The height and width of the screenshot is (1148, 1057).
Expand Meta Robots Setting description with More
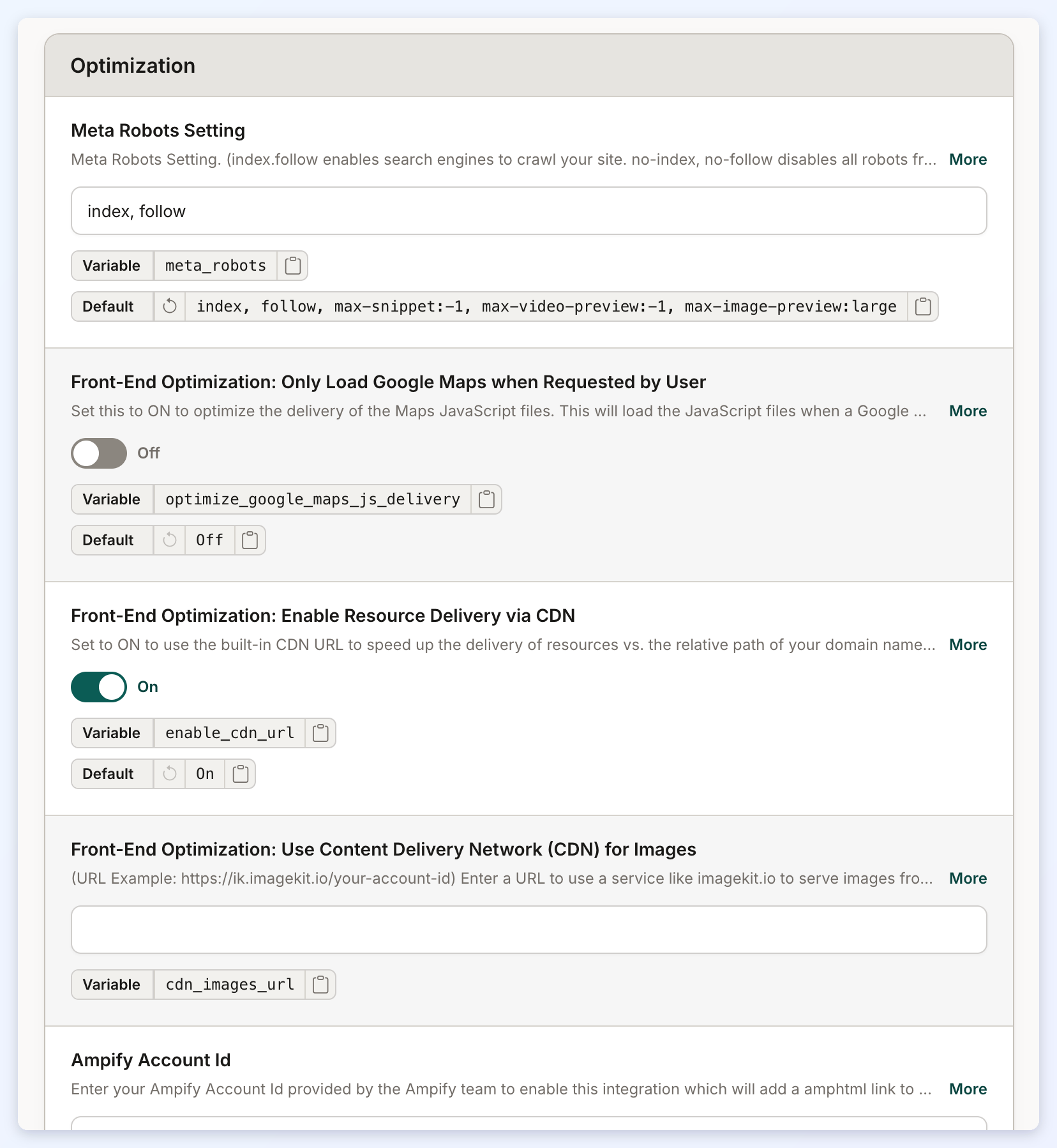[x=968, y=160]
